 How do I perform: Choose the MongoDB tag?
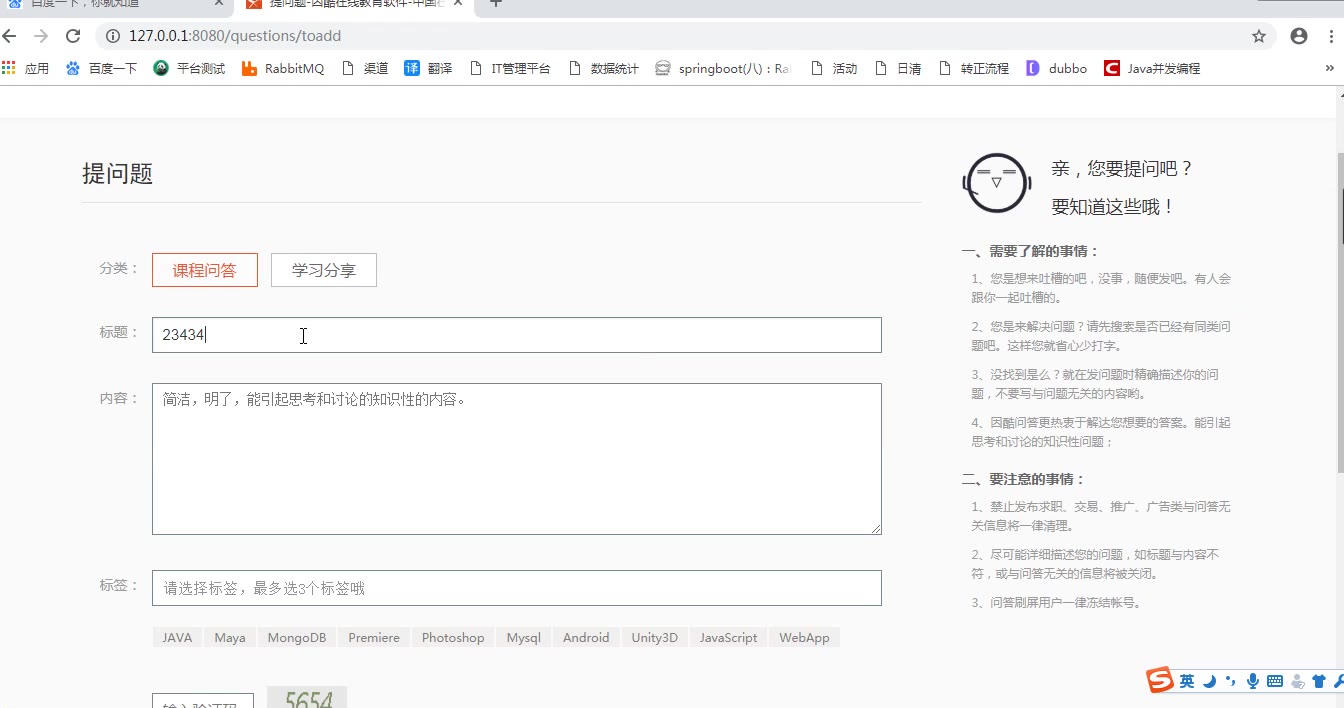pyautogui.click(x=297, y=637)
